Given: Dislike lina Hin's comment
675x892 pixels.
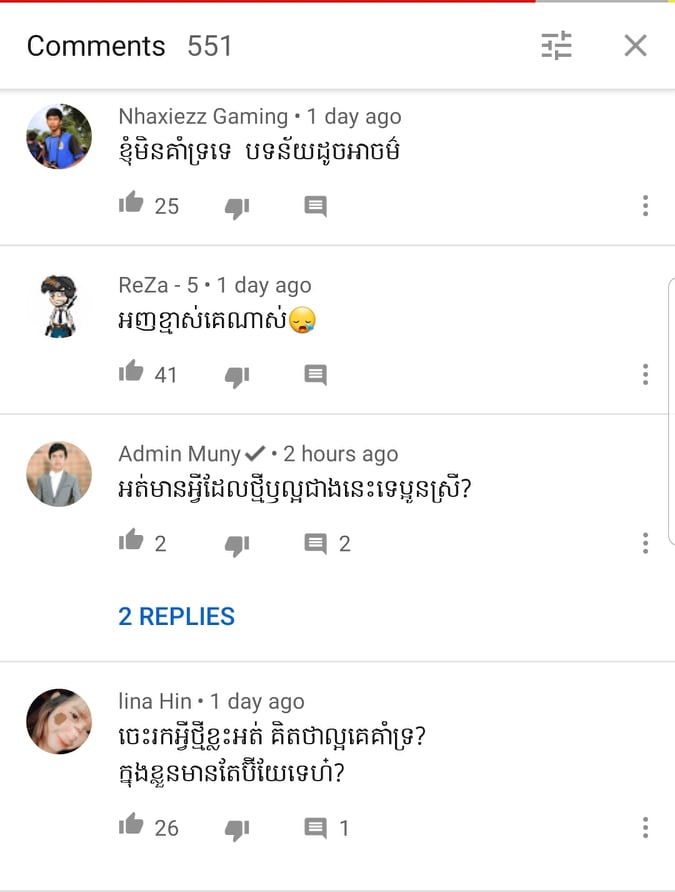Looking at the screenshot, I should pyautogui.click(x=237, y=829).
